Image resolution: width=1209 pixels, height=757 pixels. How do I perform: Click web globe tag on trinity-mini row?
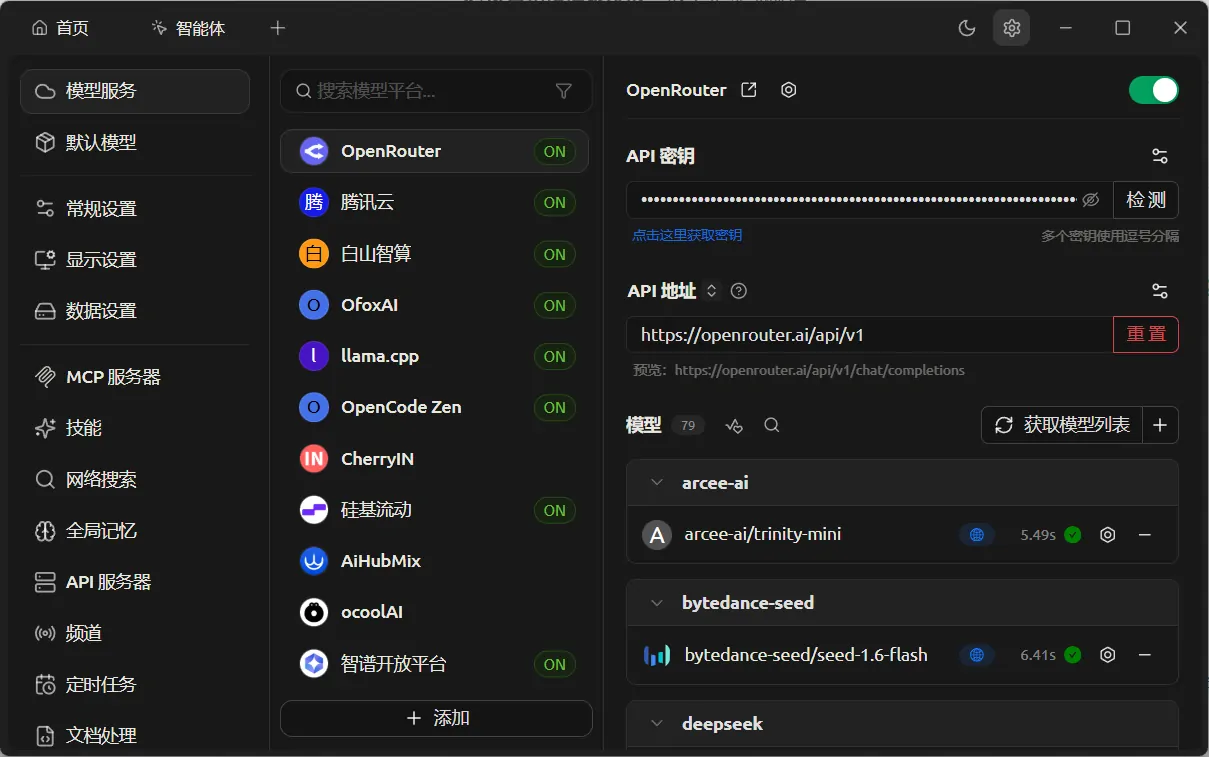point(977,535)
